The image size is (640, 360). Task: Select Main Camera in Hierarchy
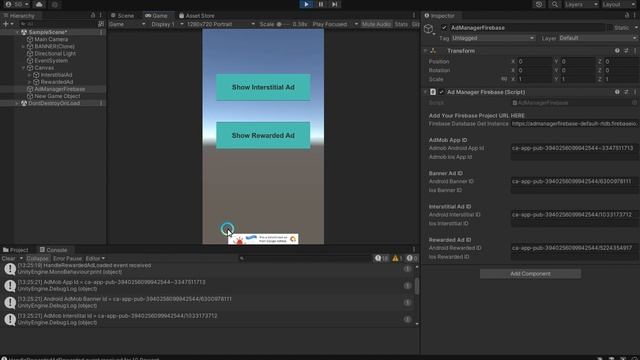coord(51,40)
